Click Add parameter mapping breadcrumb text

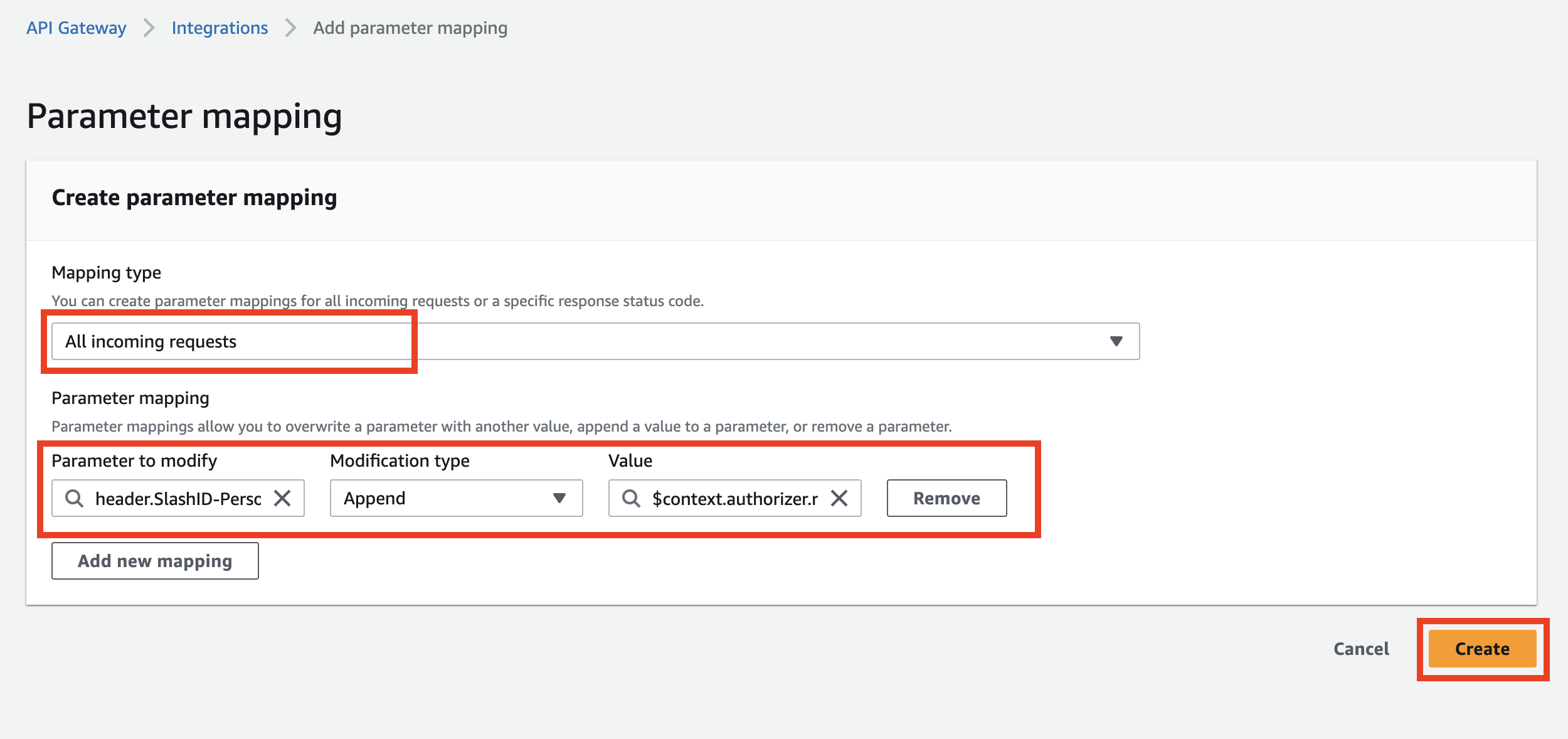click(x=410, y=28)
